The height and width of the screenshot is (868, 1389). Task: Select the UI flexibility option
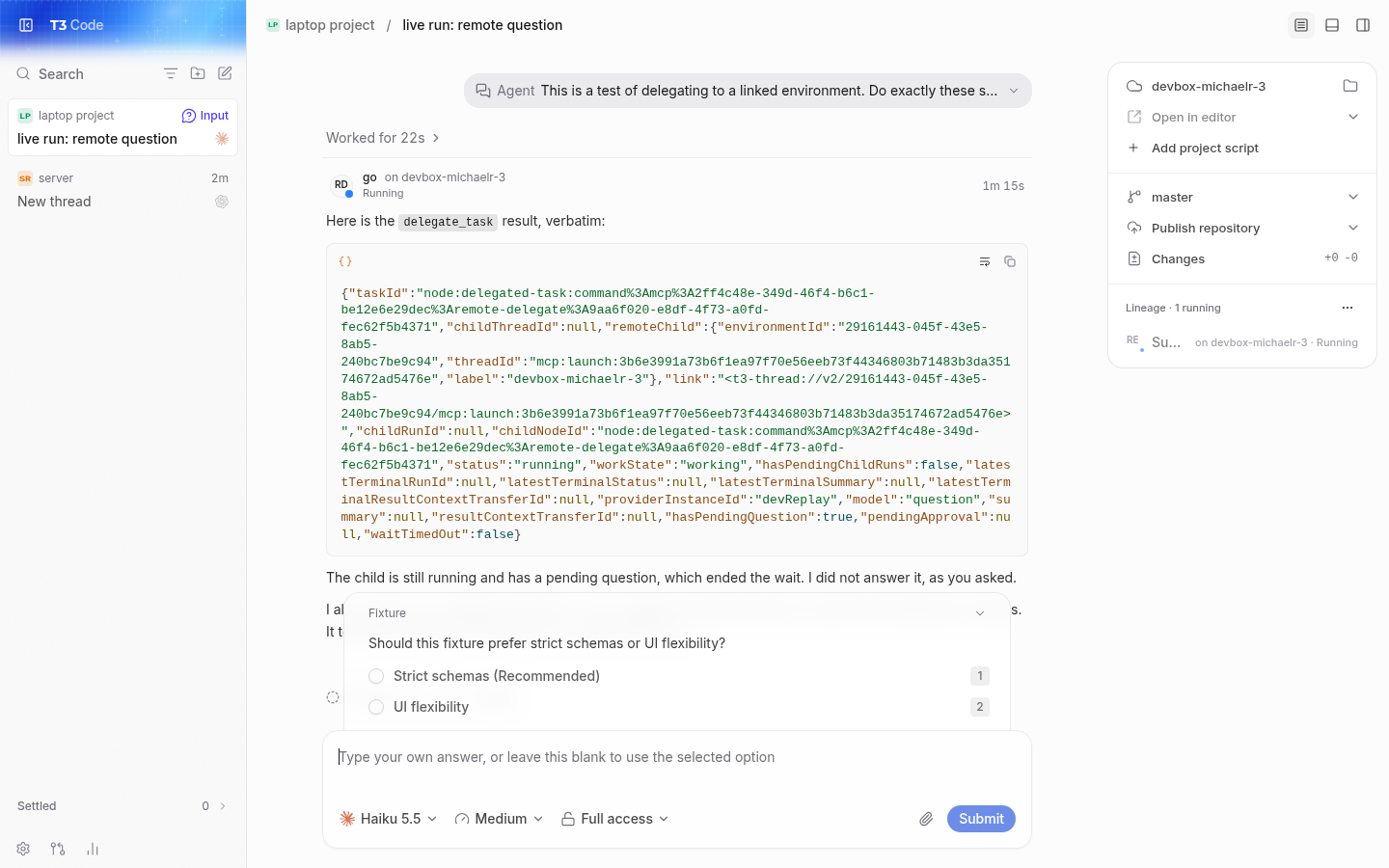click(x=678, y=707)
